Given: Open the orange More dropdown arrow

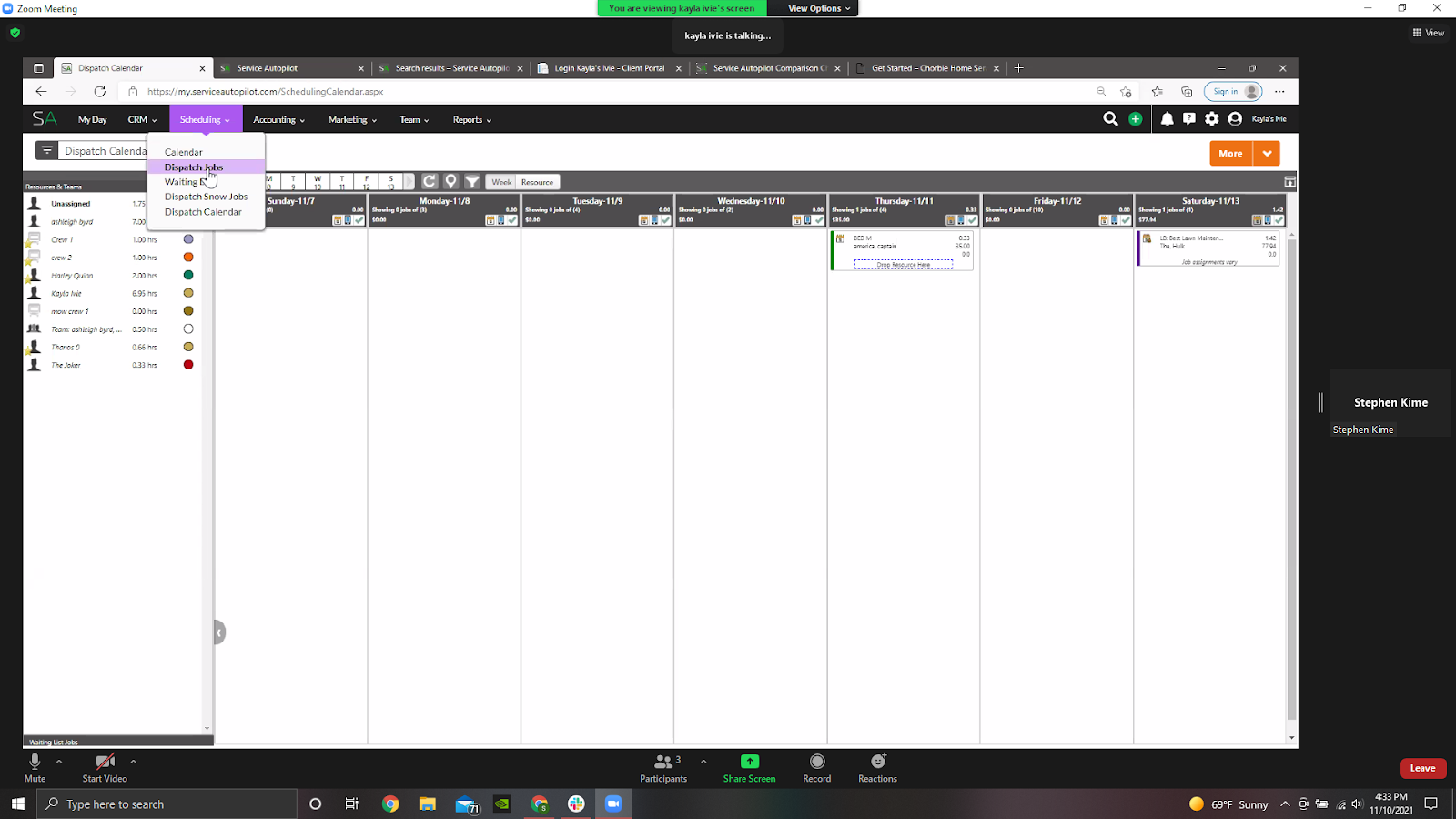Looking at the screenshot, I should click(1267, 154).
